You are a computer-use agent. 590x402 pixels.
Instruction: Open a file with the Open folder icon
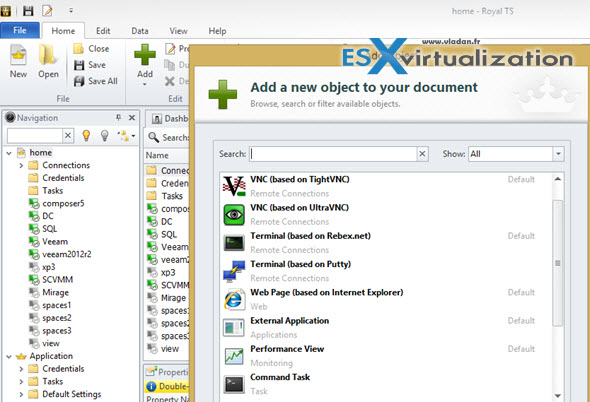pyautogui.click(x=48, y=55)
